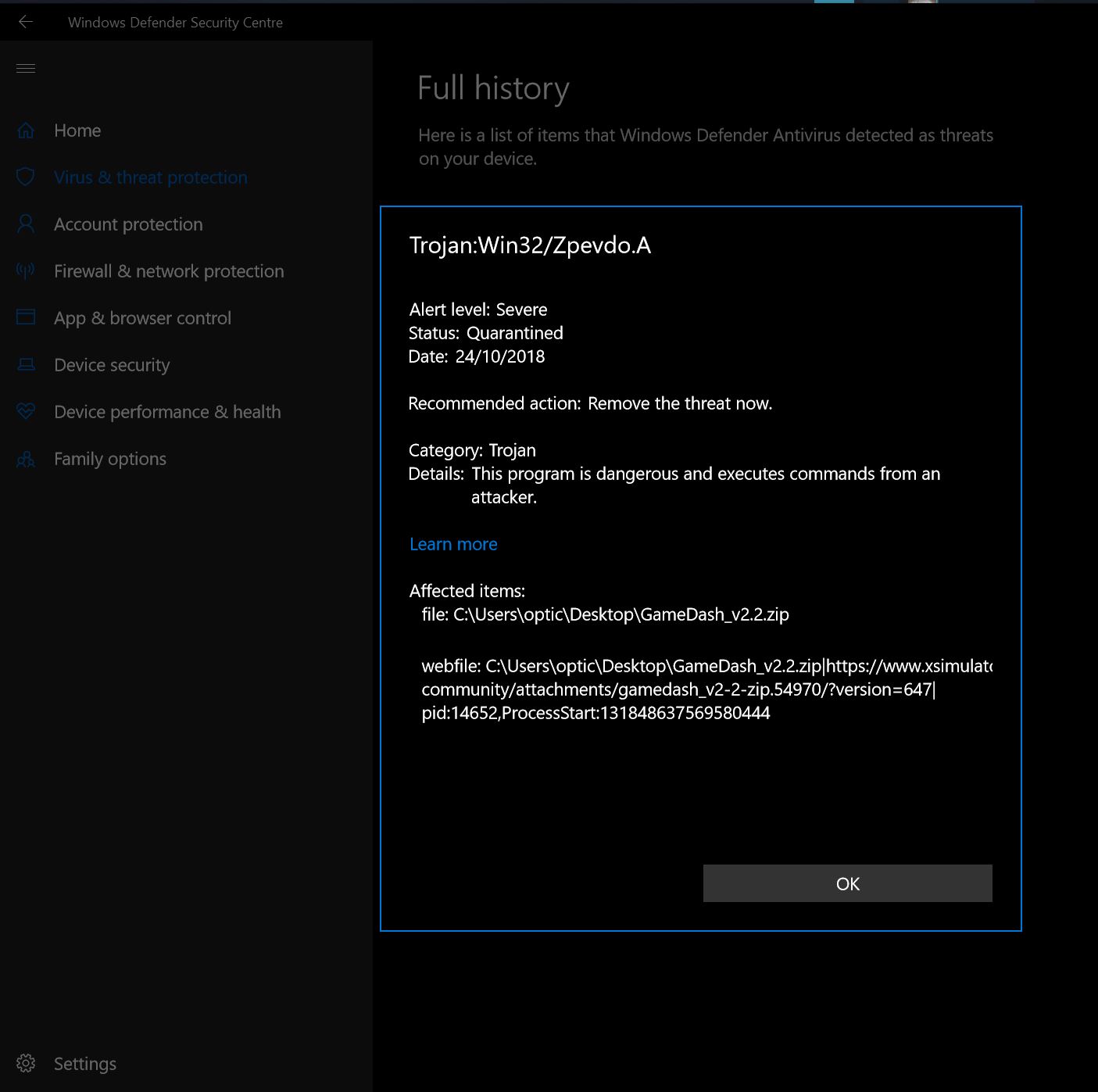Click the Virus & threat protection shield icon
Screen dimensions: 1098x1092
pos(26,177)
